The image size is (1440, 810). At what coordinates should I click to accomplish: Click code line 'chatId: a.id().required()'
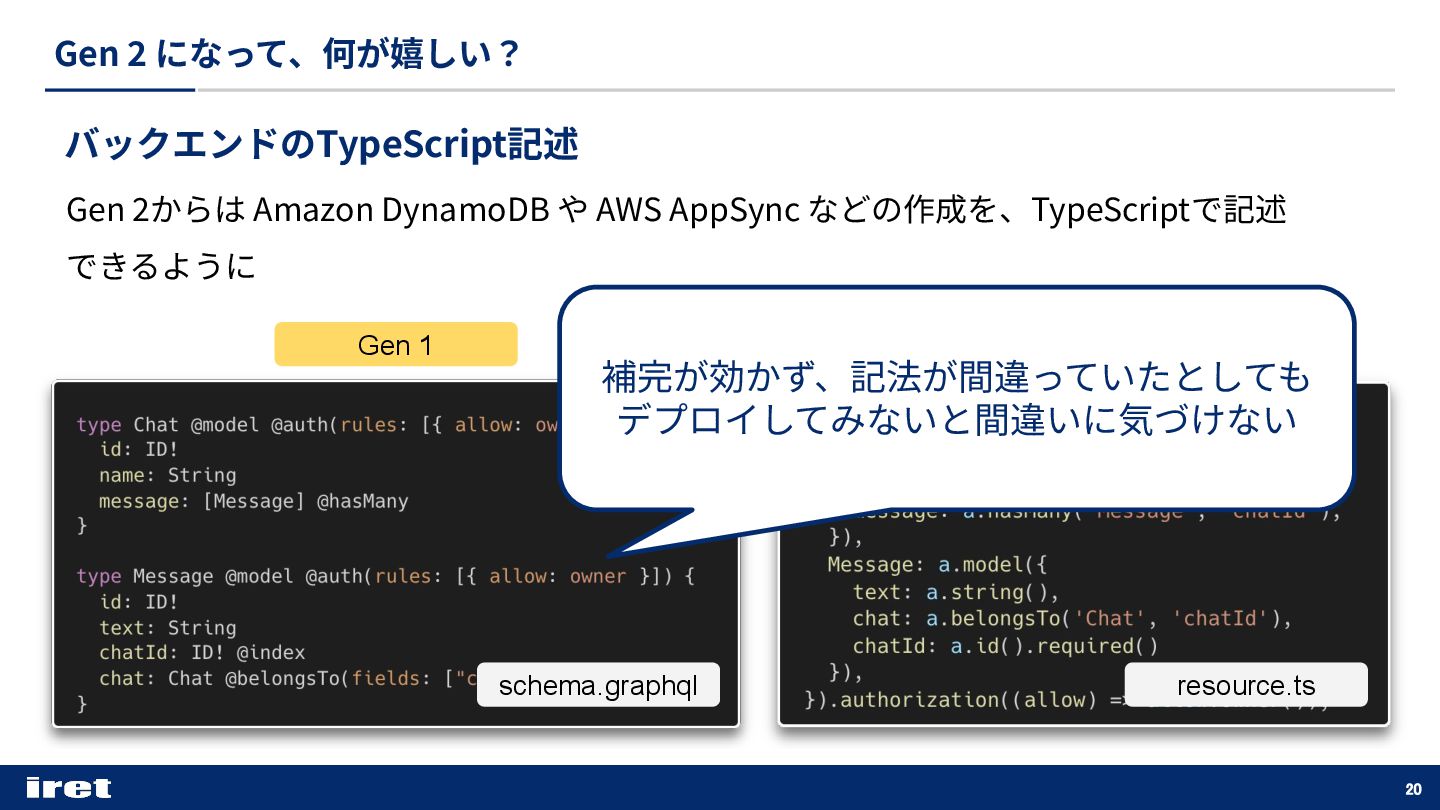click(x=1005, y=646)
